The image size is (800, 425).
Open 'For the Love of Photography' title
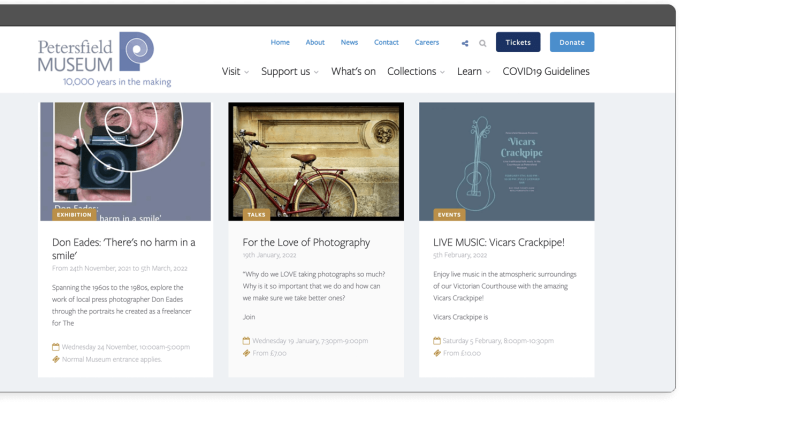[x=306, y=242]
